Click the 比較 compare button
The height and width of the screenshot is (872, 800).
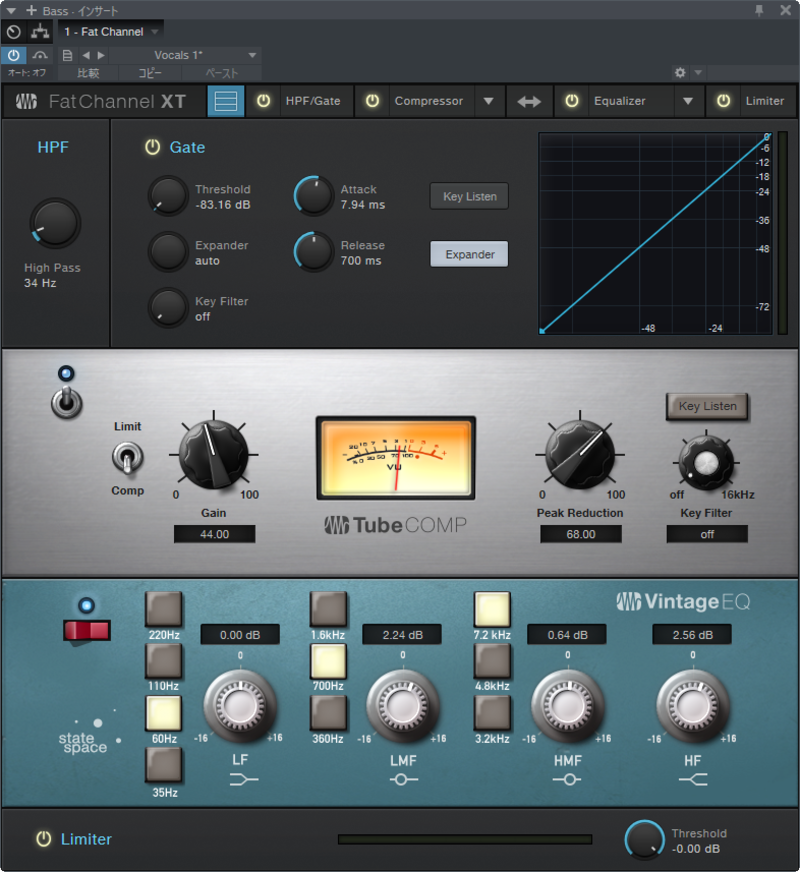(x=88, y=73)
